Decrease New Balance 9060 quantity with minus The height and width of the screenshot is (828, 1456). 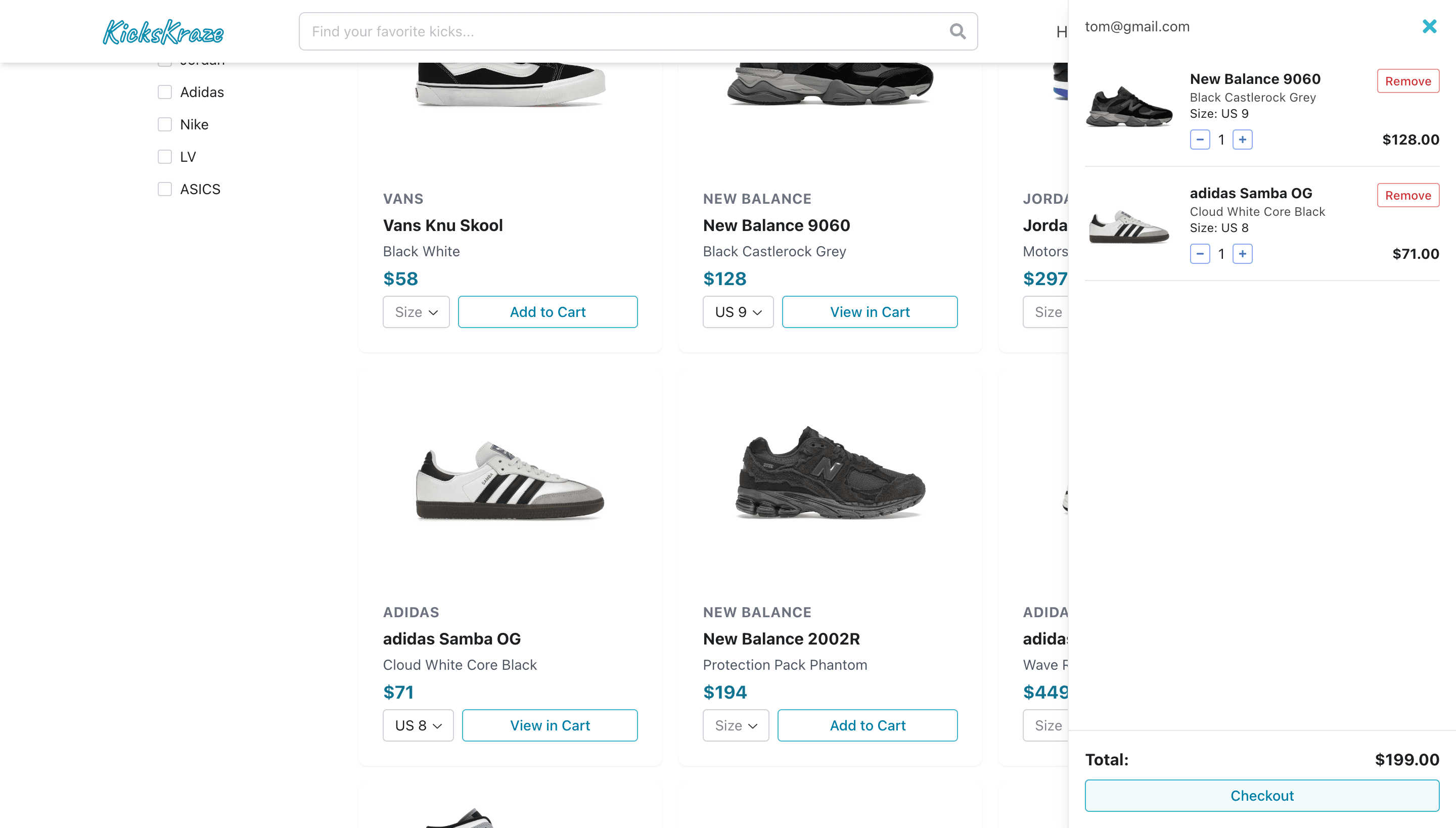(1200, 140)
